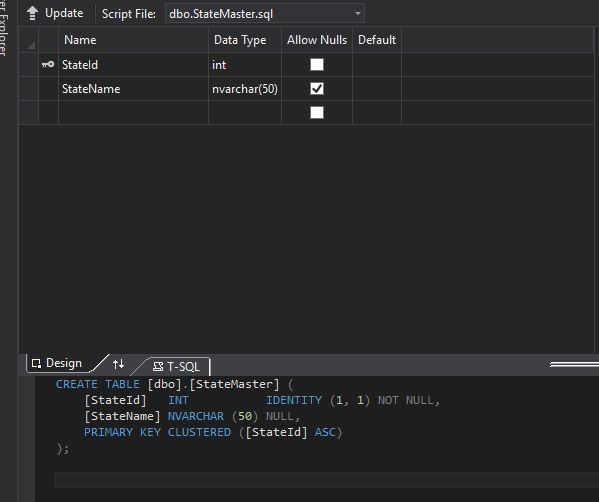This screenshot has height=502, width=599.
Task: Click the int data type cell
Action: tap(245, 65)
